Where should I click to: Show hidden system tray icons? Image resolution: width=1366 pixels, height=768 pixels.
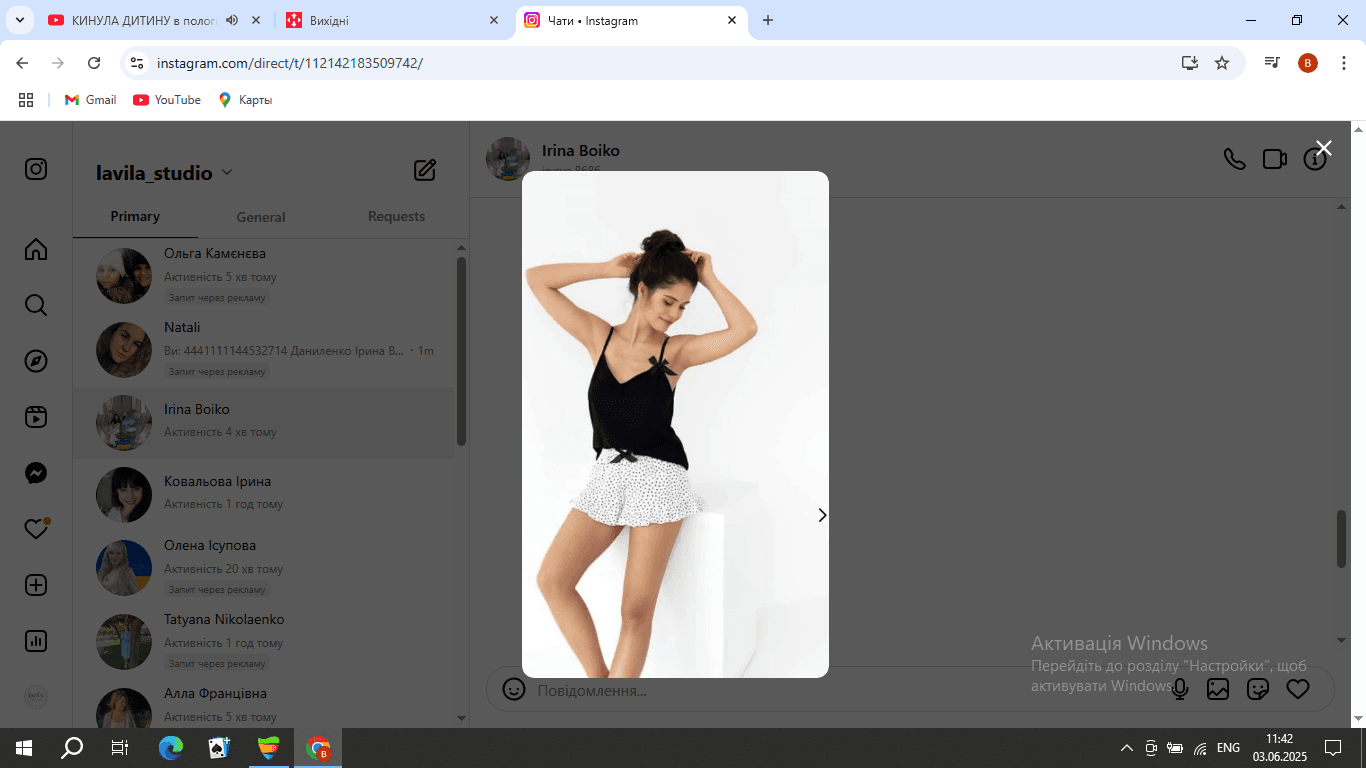1126,748
